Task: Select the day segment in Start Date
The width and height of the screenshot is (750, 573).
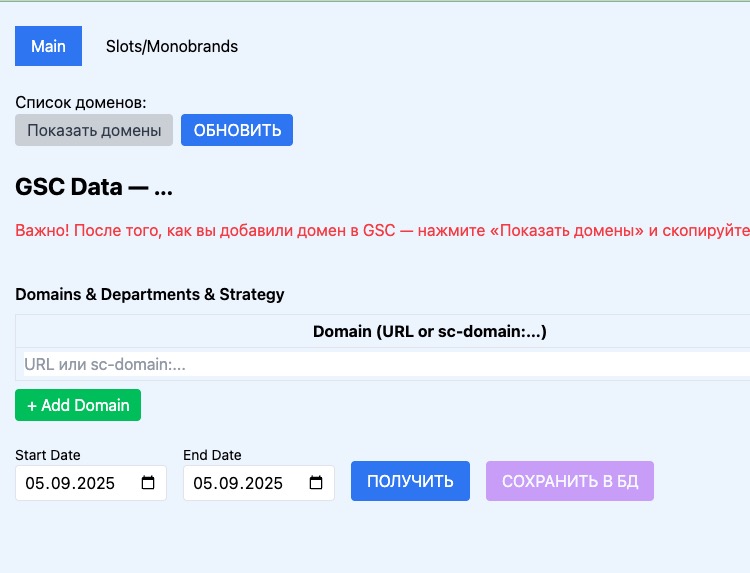Action: [x=34, y=483]
